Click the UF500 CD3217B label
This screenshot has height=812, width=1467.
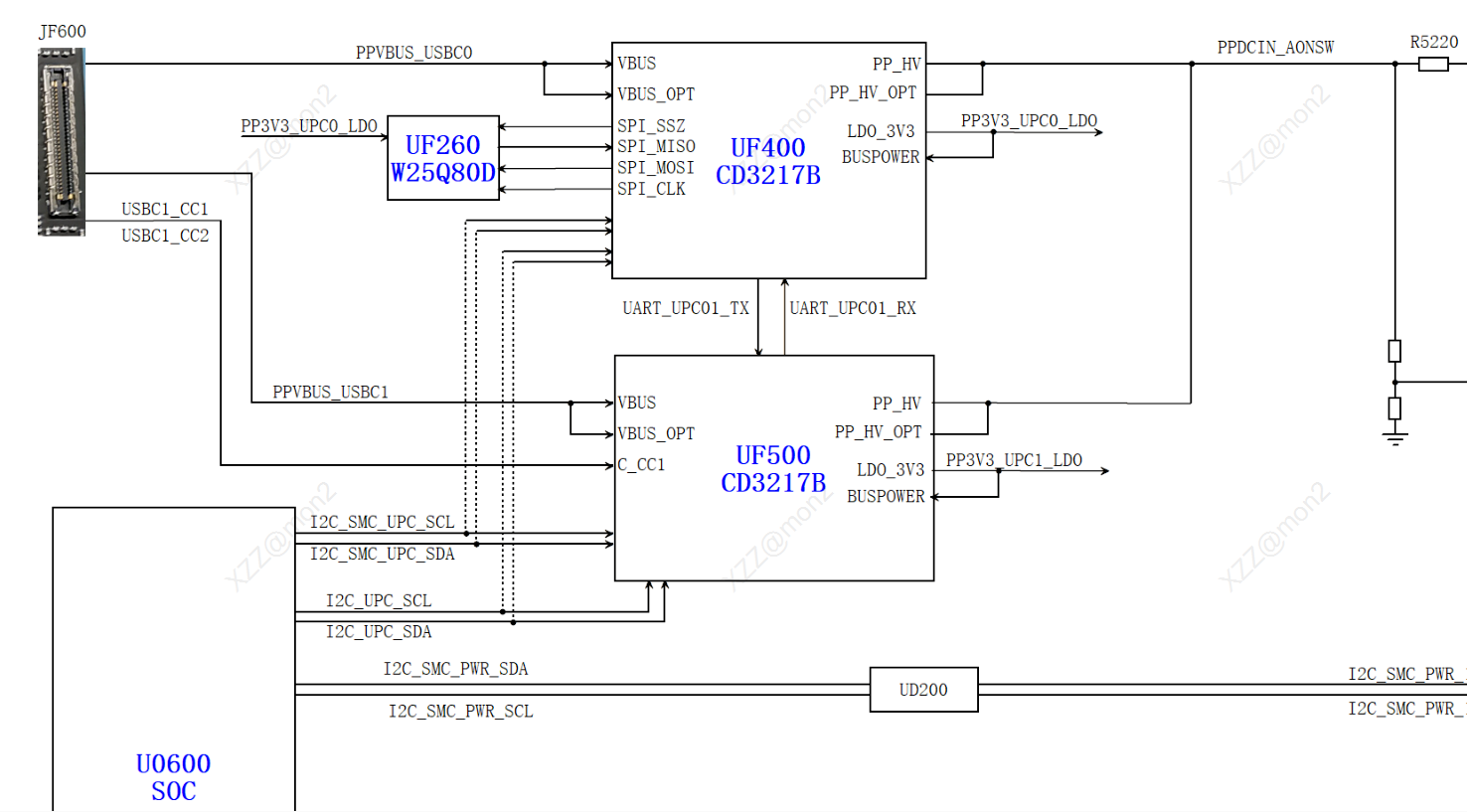(x=773, y=469)
